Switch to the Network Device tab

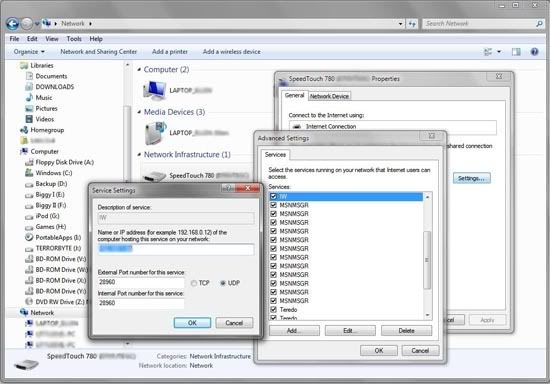tap(329, 96)
